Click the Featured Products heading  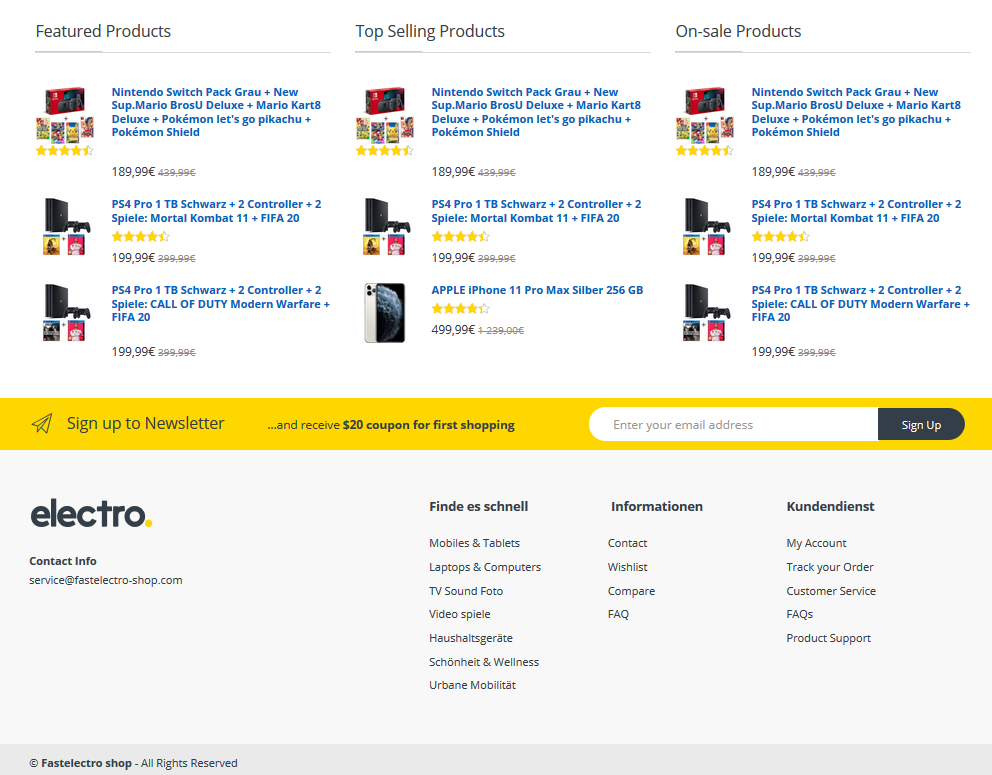pyautogui.click(x=103, y=31)
